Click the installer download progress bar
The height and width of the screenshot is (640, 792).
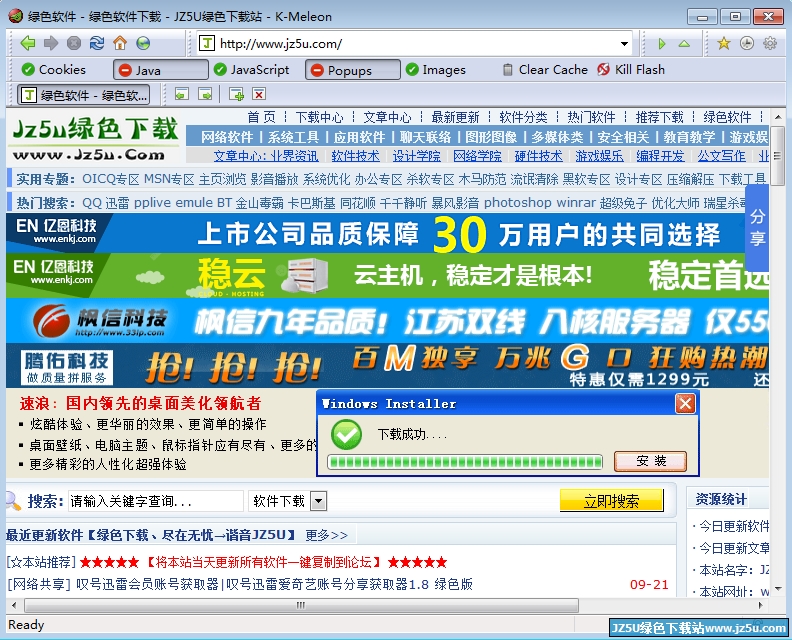[465, 462]
